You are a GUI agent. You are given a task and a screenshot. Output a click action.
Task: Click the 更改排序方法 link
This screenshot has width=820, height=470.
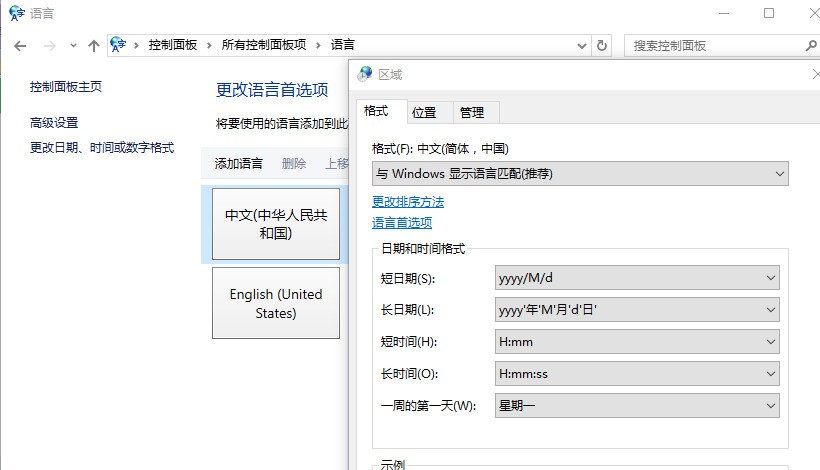(x=408, y=201)
